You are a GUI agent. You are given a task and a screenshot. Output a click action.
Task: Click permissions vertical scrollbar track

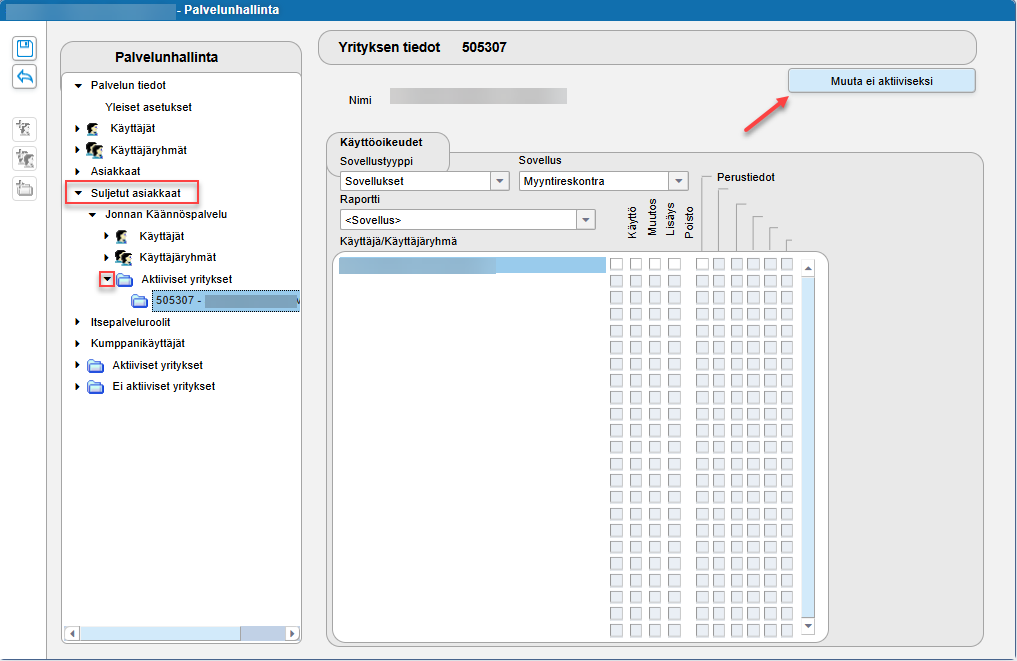click(x=808, y=447)
